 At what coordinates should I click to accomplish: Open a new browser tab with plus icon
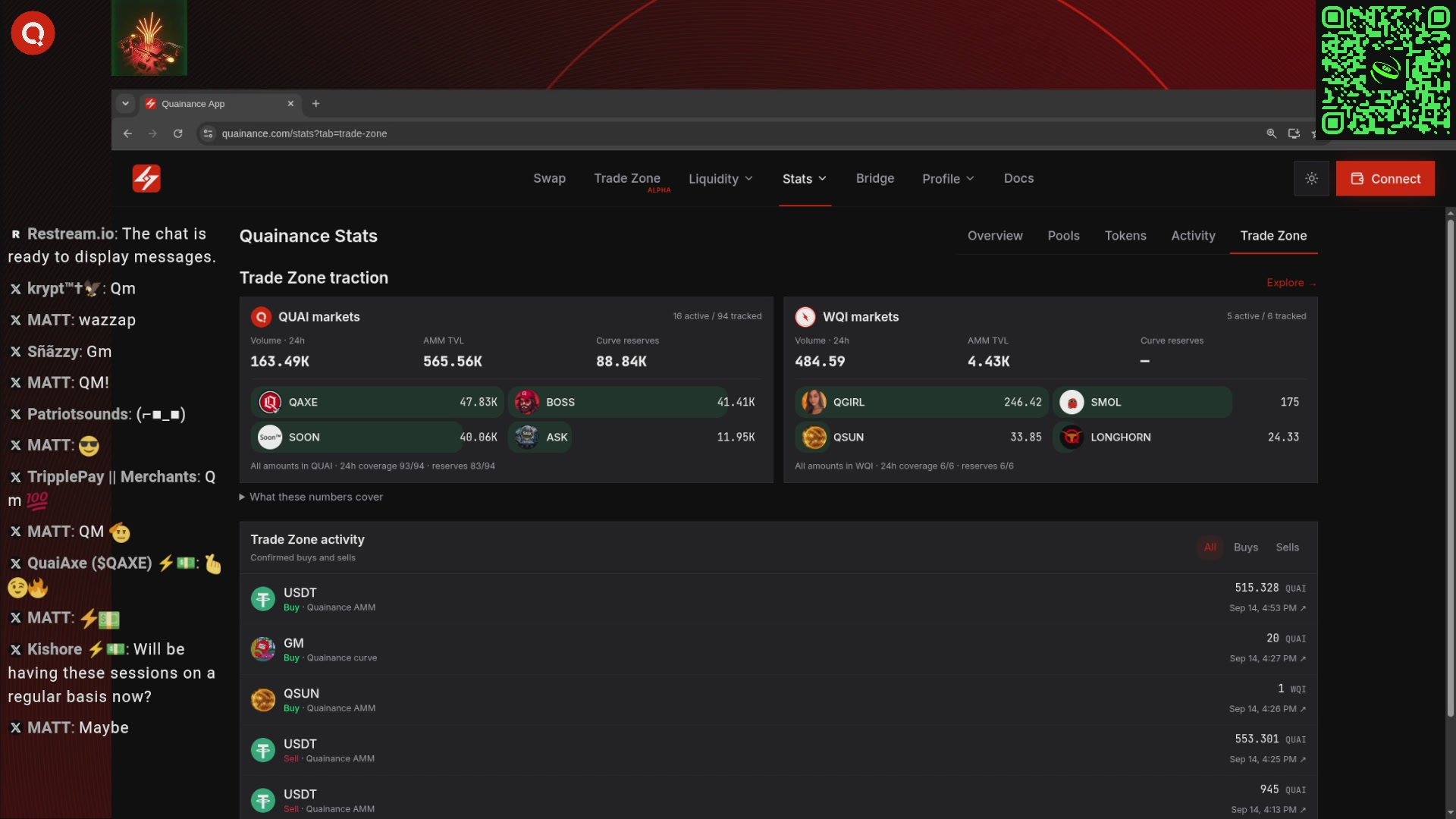tap(315, 104)
